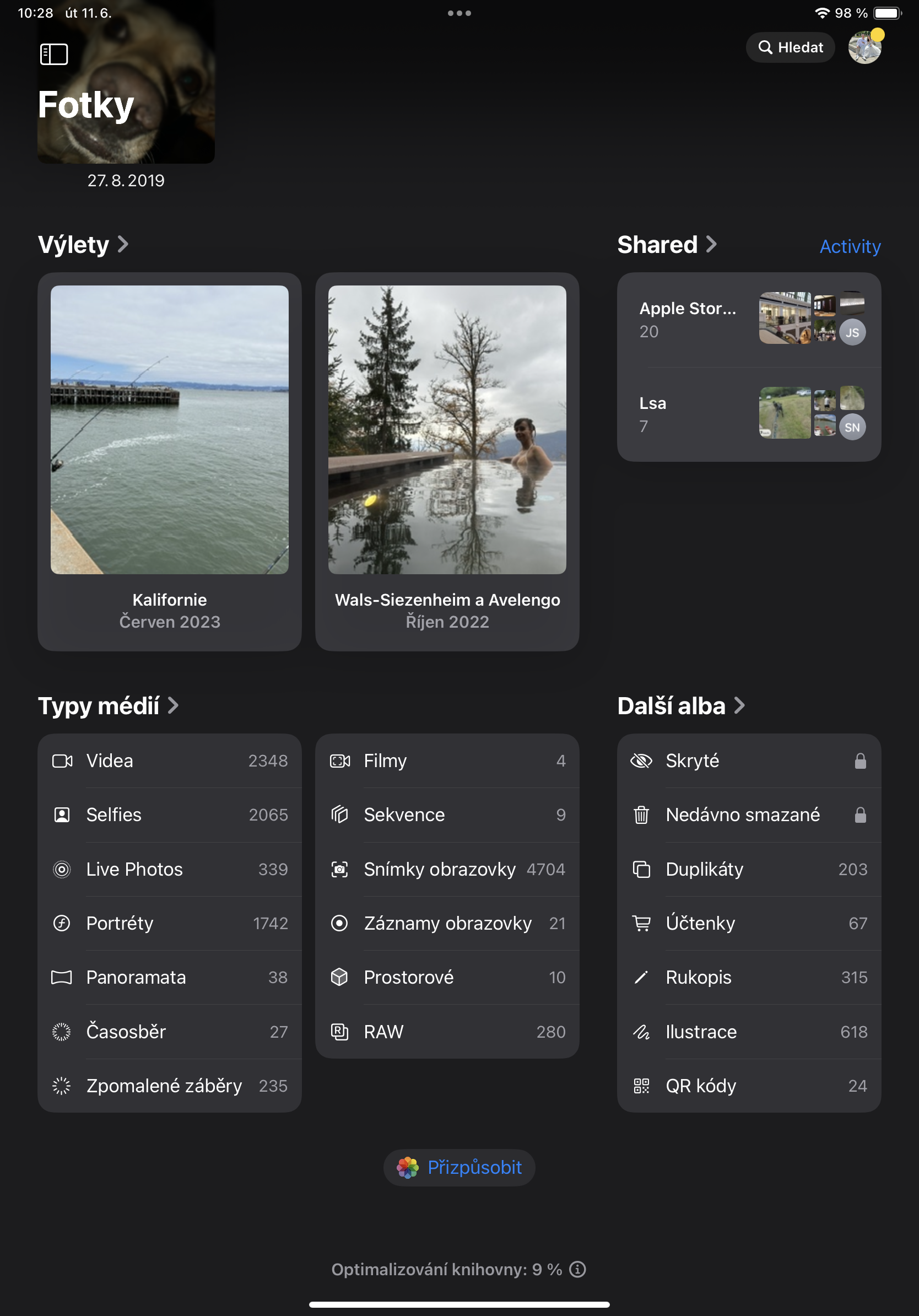Click the Přizpůsobit button
Image resolution: width=919 pixels, height=1316 pixels.
click(x=459, y=1167)
